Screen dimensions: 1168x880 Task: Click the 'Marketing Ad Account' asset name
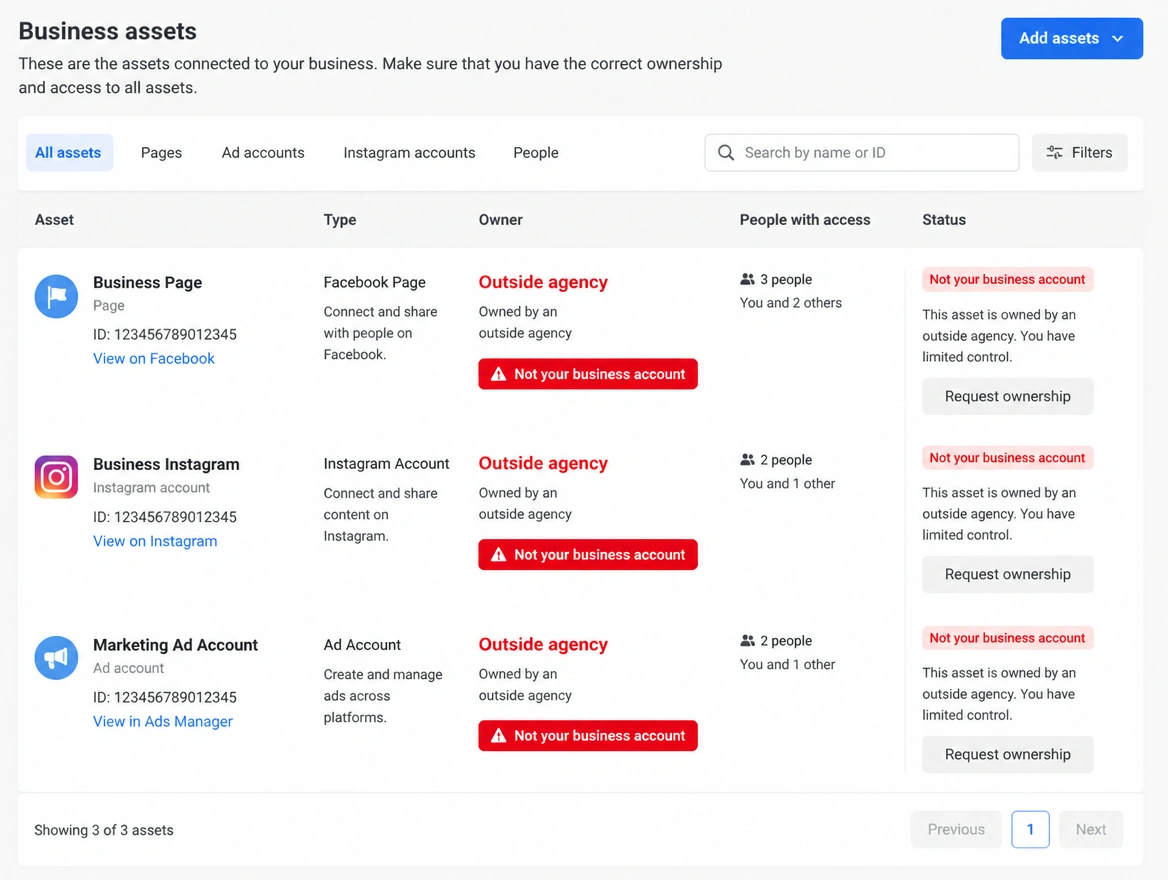tap(175, 645)
